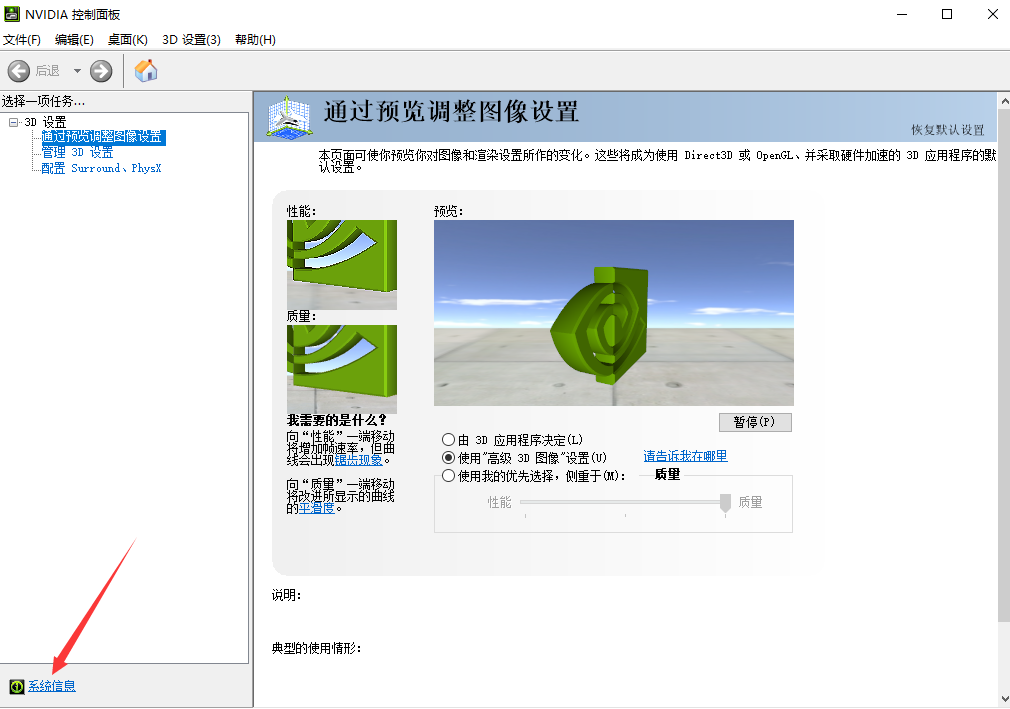1010x709 pixels.
Task: Click the Back arrow button
Action: pyautogui.click(x=19, y=71)
